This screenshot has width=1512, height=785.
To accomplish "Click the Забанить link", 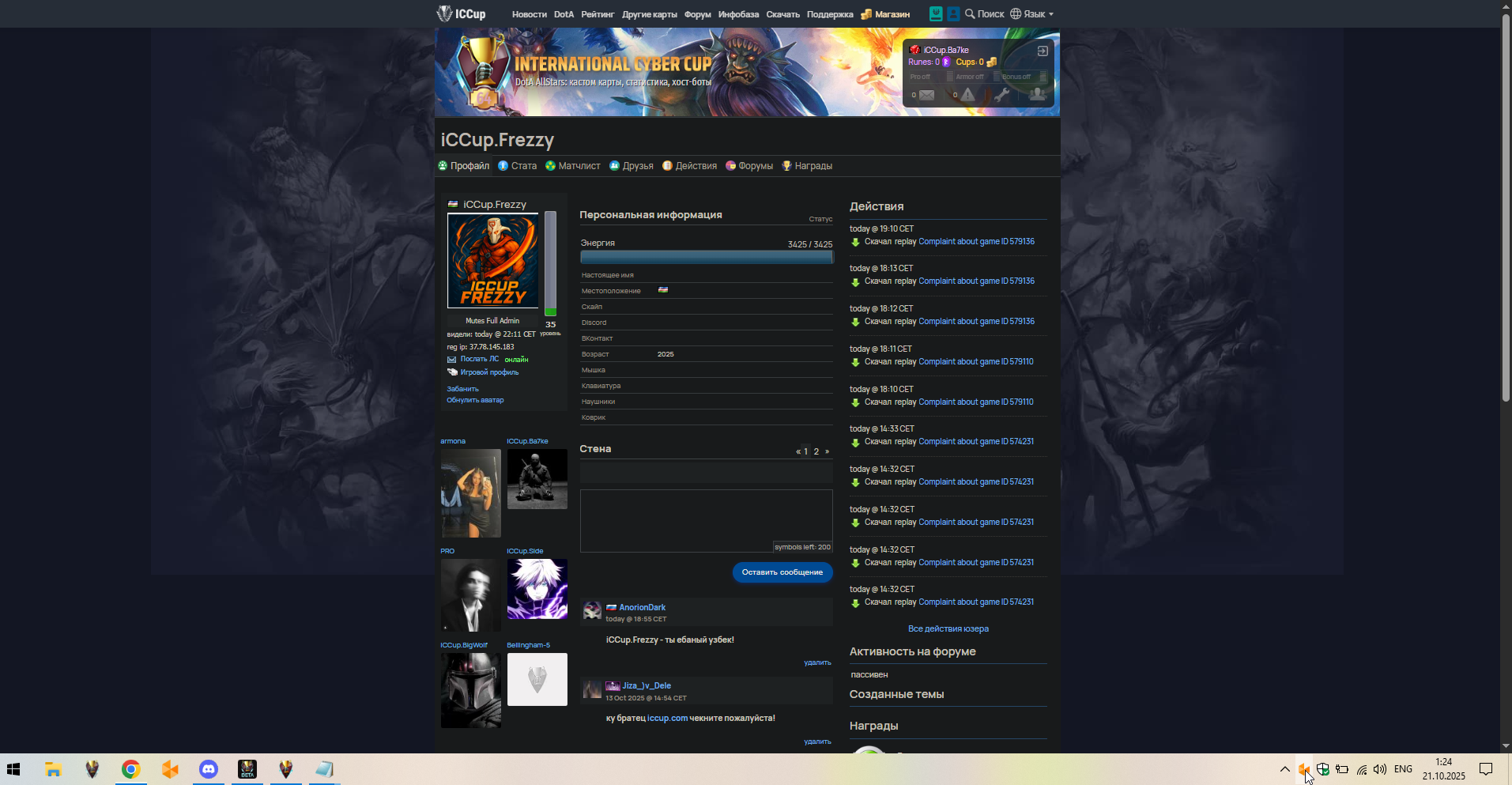I will click(462, 389).
